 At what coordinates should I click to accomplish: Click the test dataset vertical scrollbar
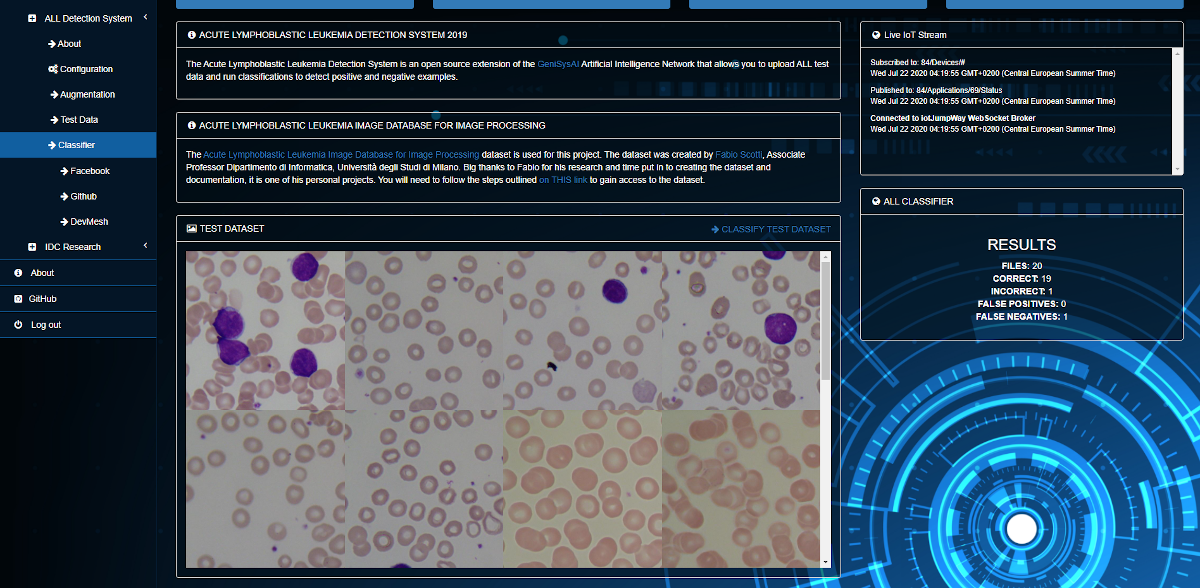click(825, 409)
